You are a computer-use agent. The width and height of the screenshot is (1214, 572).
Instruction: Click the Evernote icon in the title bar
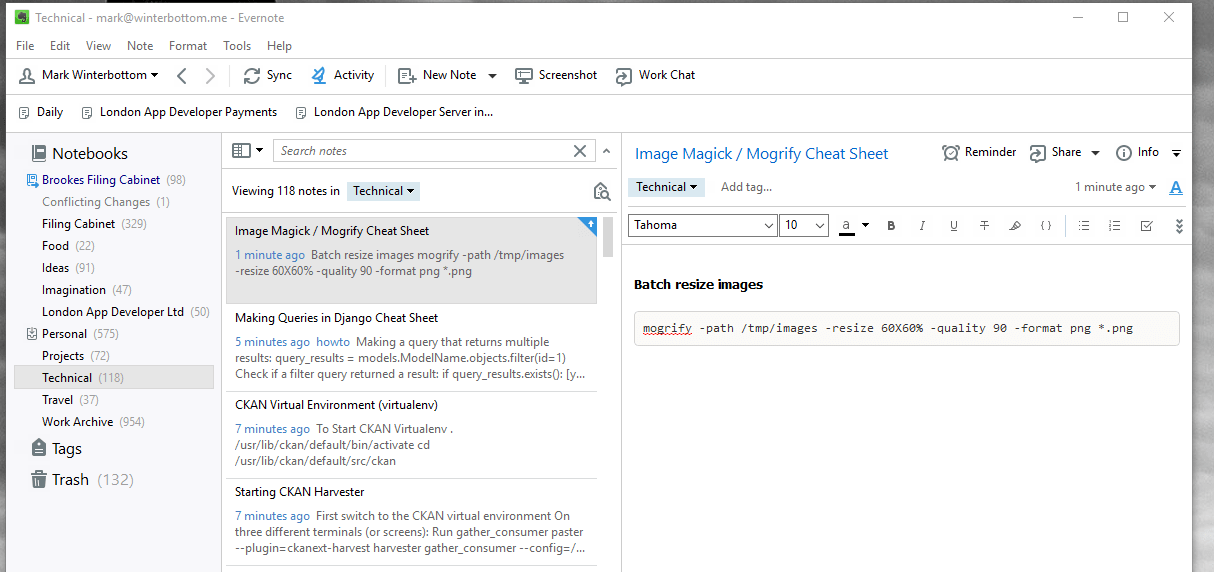(22, 17)
